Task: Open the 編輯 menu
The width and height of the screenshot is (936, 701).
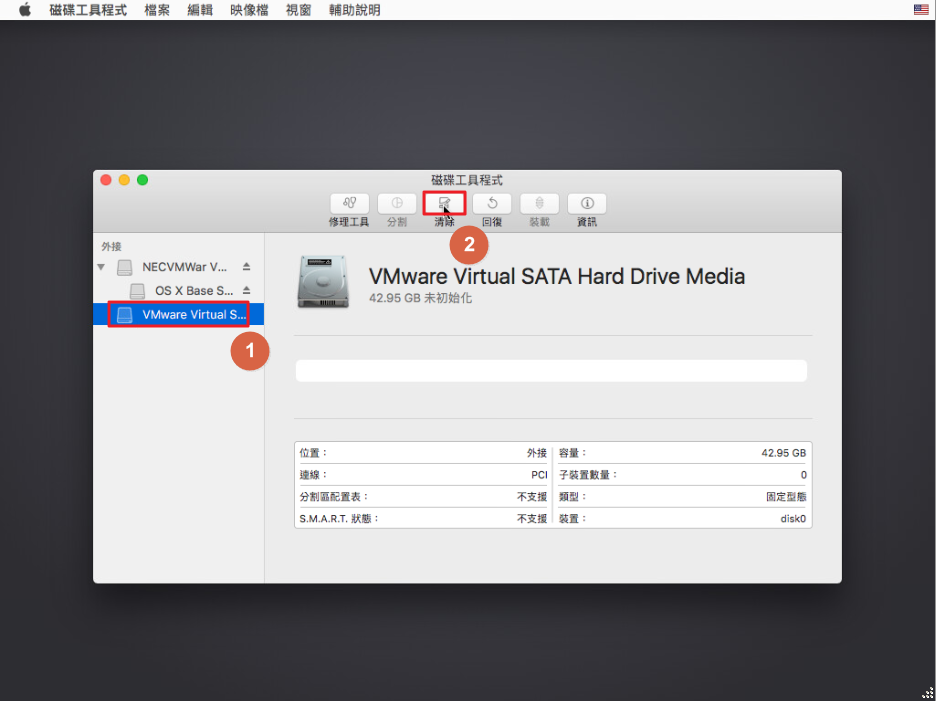Action: (x=200, y=10)
